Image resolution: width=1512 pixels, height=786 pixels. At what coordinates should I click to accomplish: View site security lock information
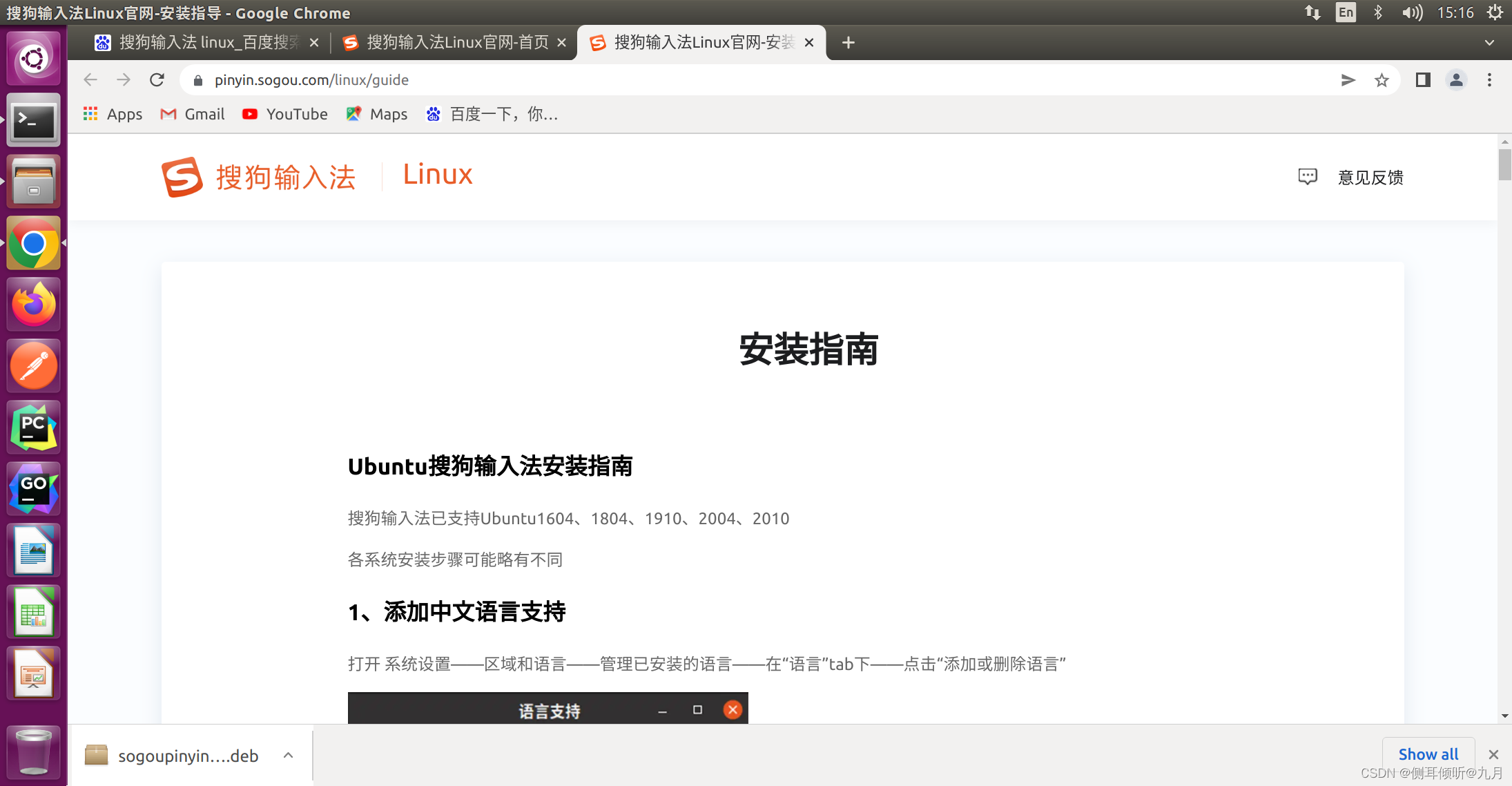point(198,80)
